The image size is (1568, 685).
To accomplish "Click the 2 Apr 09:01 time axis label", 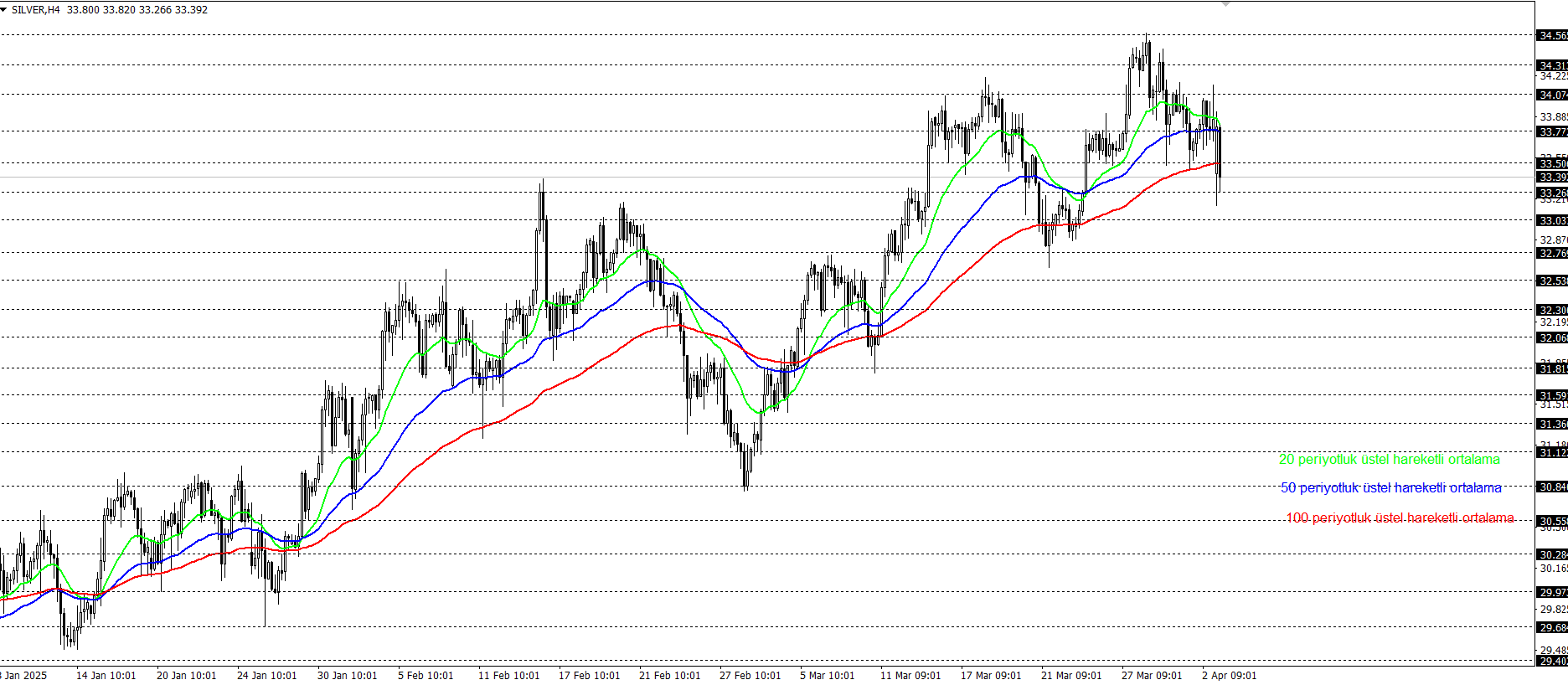I will coord(1229,675).
